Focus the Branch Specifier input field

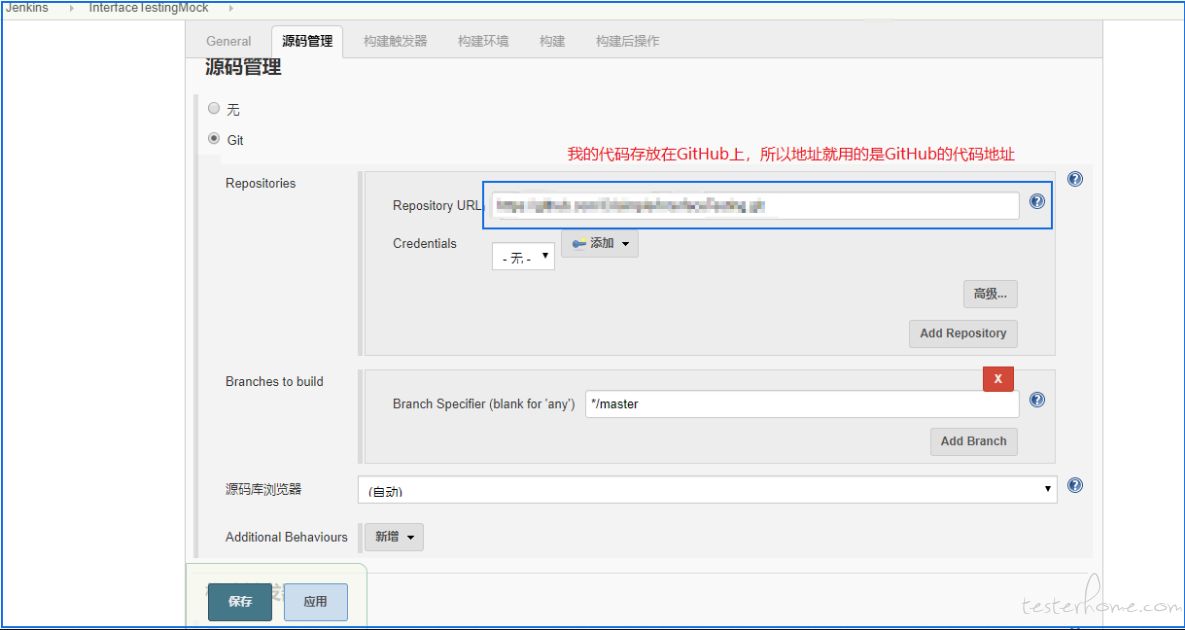coord(802,404)
